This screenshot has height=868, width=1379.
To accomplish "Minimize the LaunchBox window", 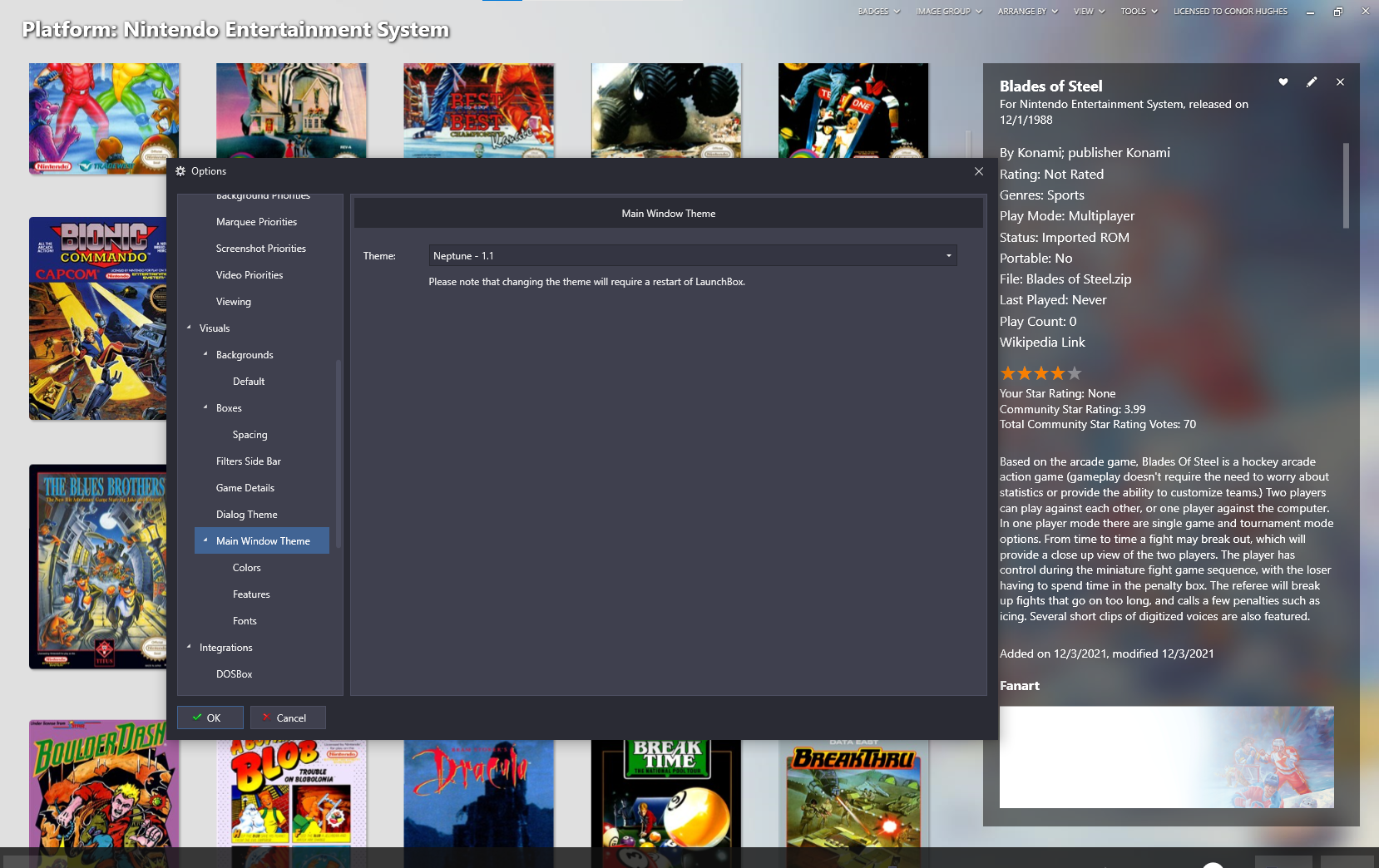I will click(x=1310, y=12).
